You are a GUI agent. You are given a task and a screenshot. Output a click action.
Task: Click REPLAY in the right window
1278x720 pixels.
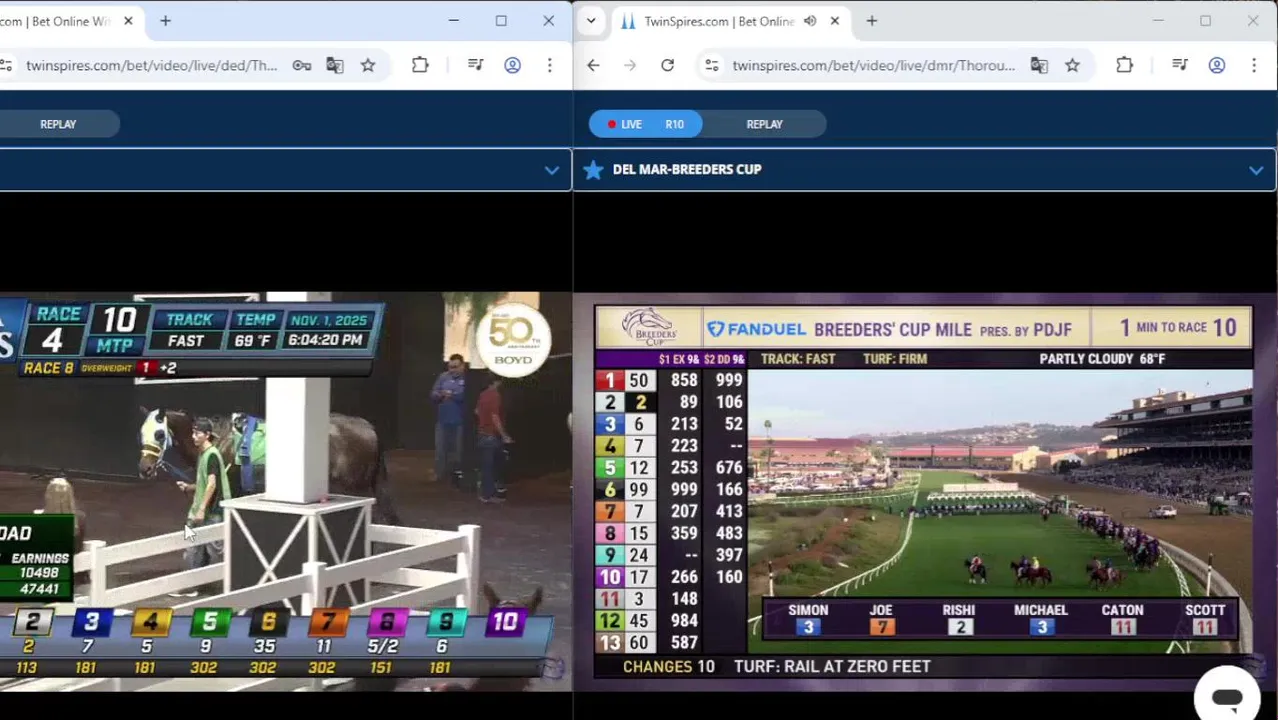(764, 124)
